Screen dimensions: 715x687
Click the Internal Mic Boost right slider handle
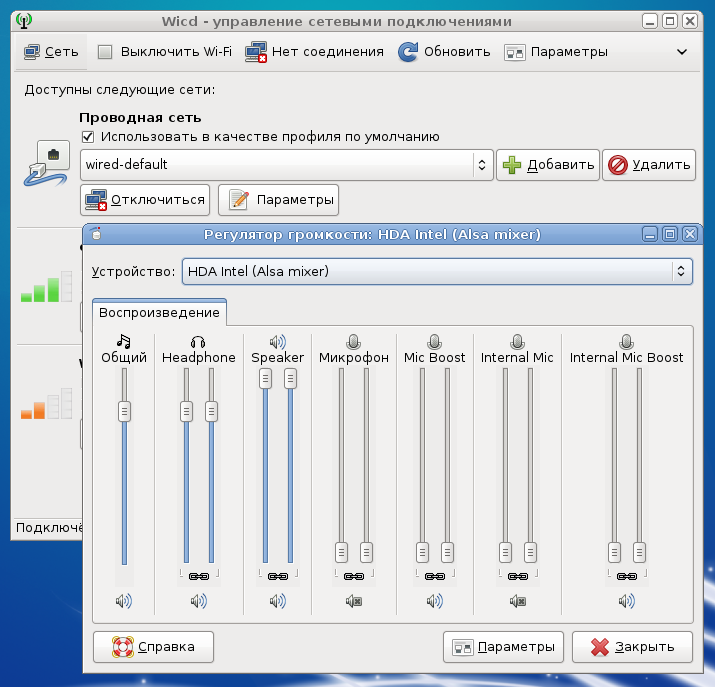tap(639, 553)
